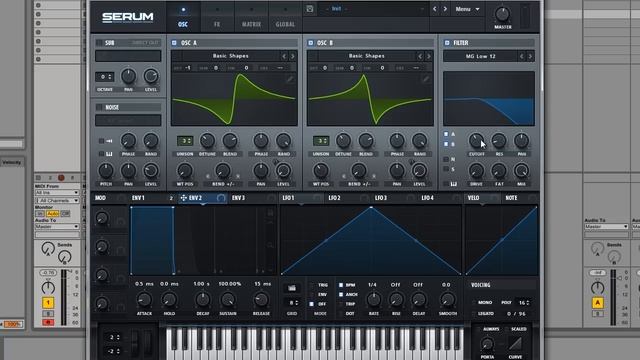Click the noise one-shot arrow icon
640x360 pixels.
pyautogui.click(x=109, y=141)
